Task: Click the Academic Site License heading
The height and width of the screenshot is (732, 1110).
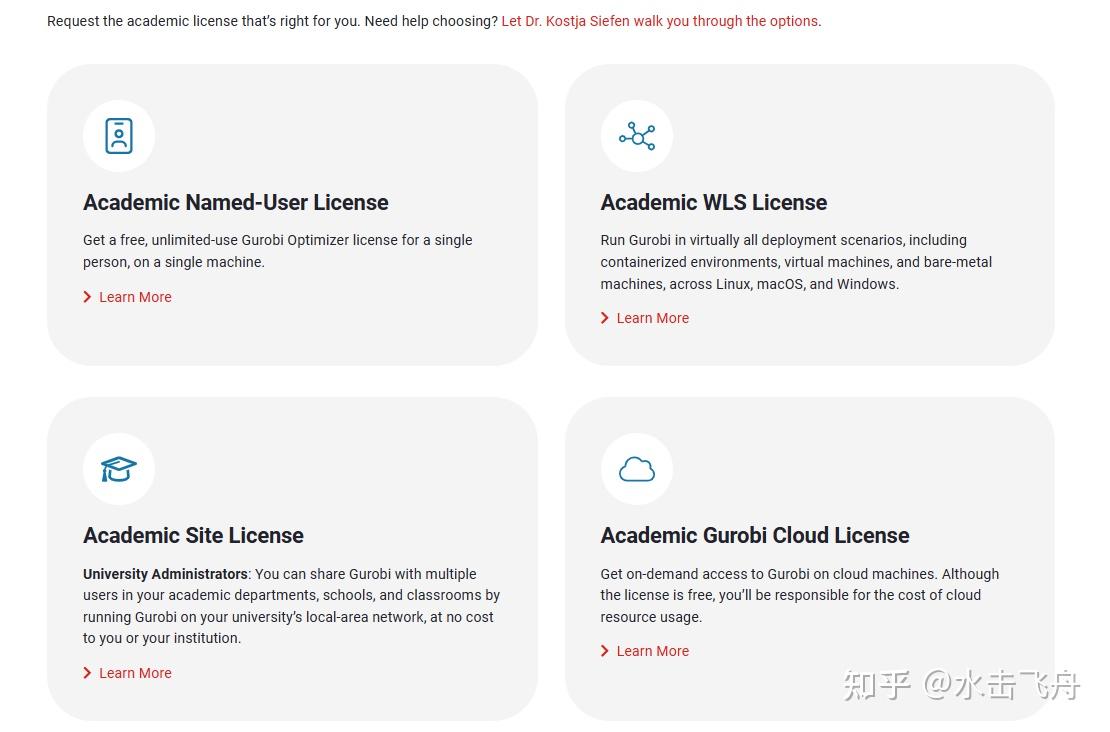Action: (193, 535)
